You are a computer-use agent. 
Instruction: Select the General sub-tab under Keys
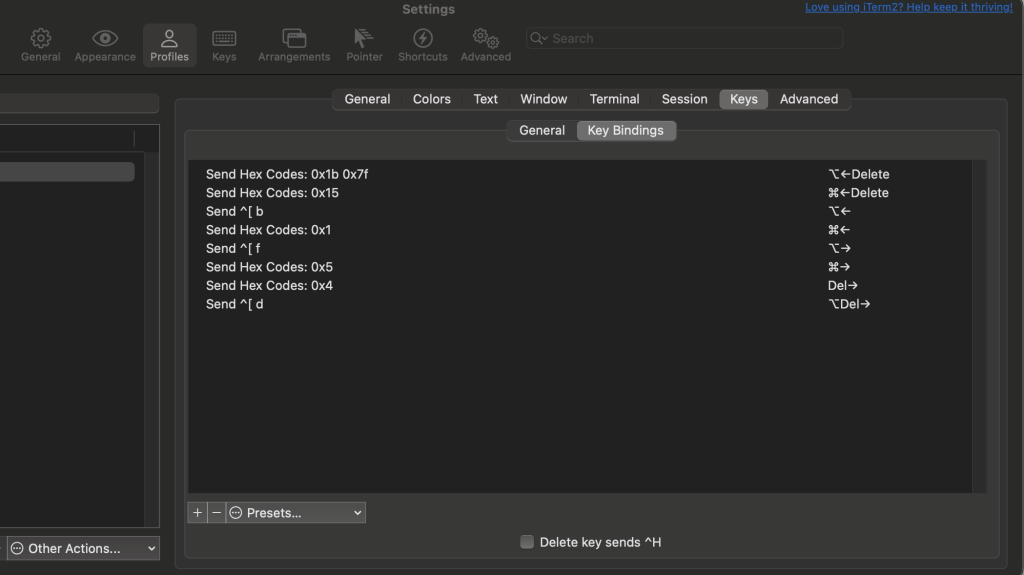point(542,130)
